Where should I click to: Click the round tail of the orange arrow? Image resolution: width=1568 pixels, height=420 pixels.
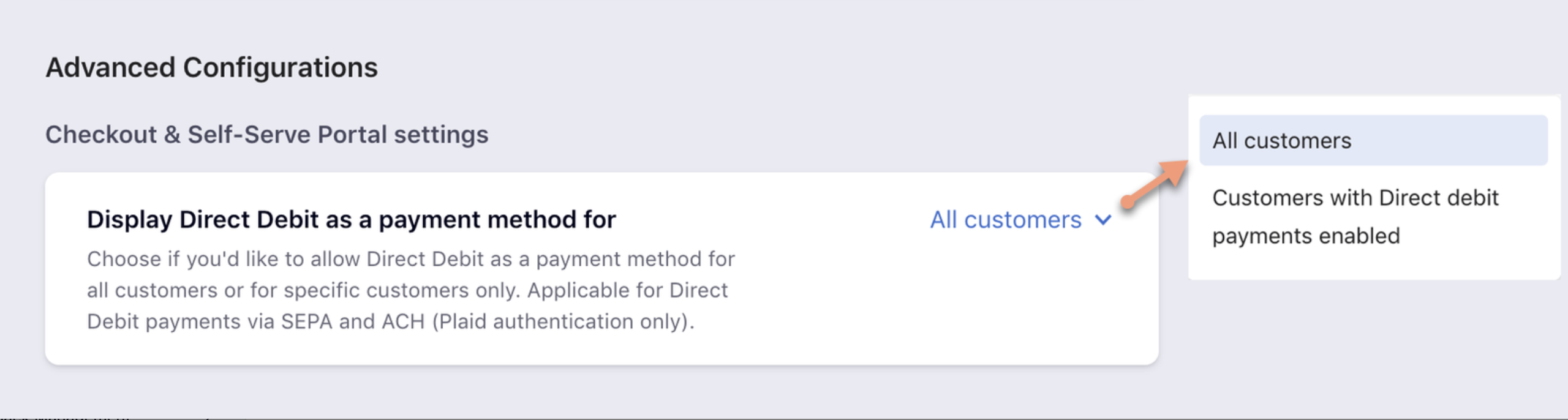(1127, 202)
